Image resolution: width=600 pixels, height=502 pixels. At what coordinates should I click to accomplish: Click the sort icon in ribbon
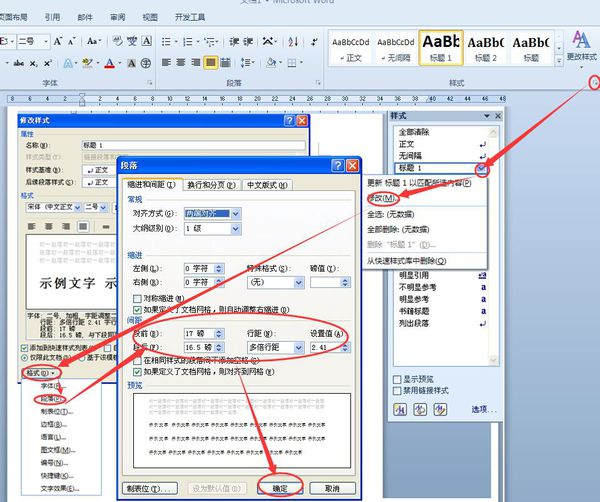coord(293,41)
